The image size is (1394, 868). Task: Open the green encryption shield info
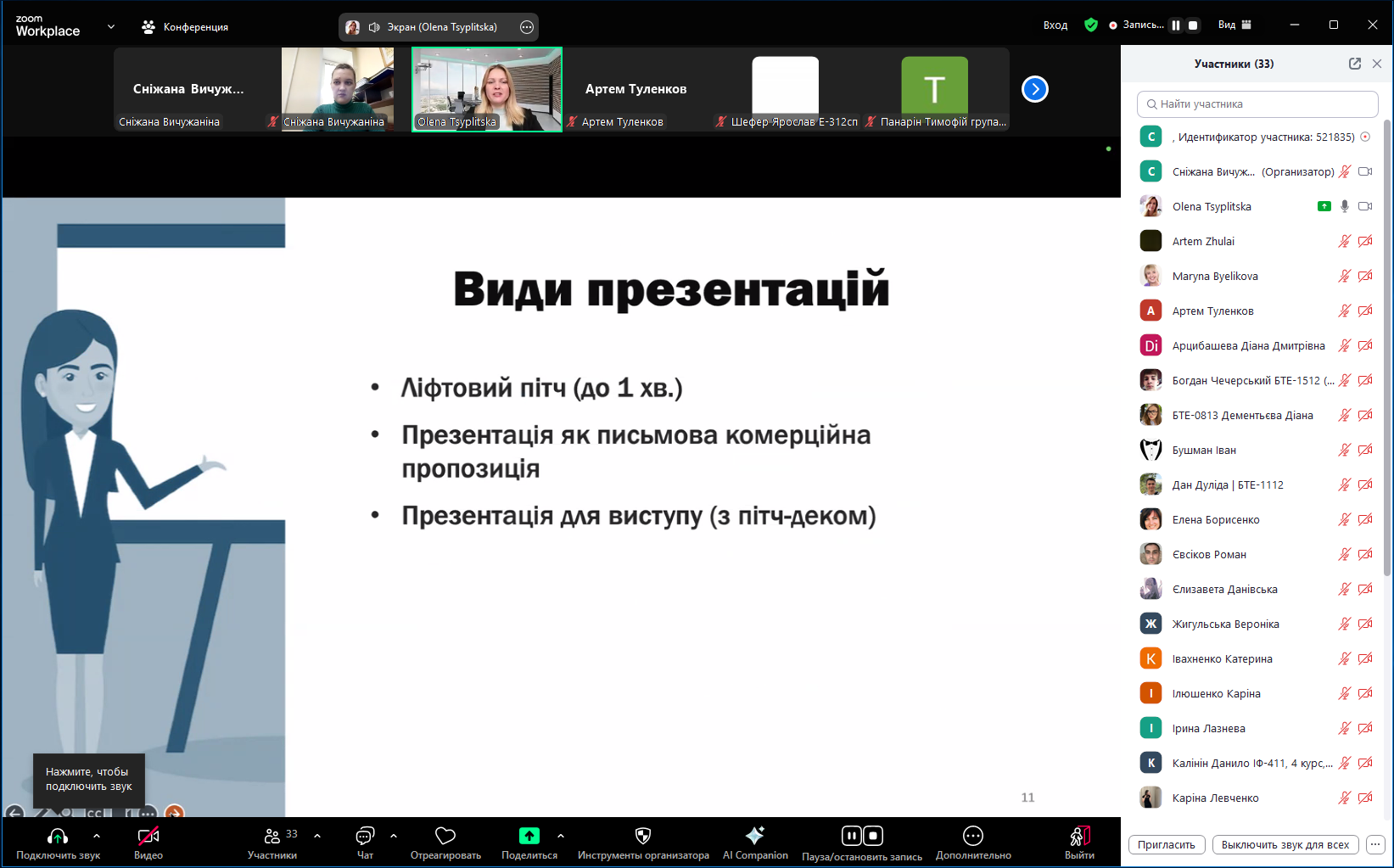1091,25
